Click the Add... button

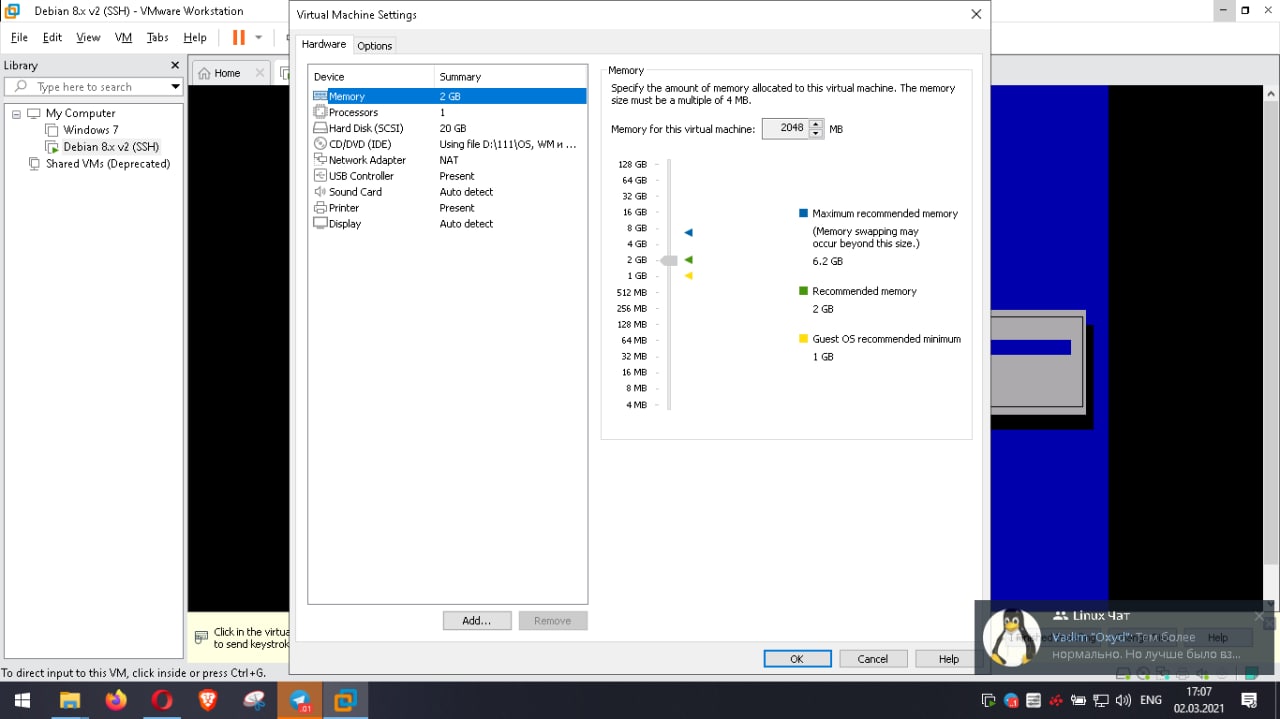pyautogui.click(x=477, y=621)
